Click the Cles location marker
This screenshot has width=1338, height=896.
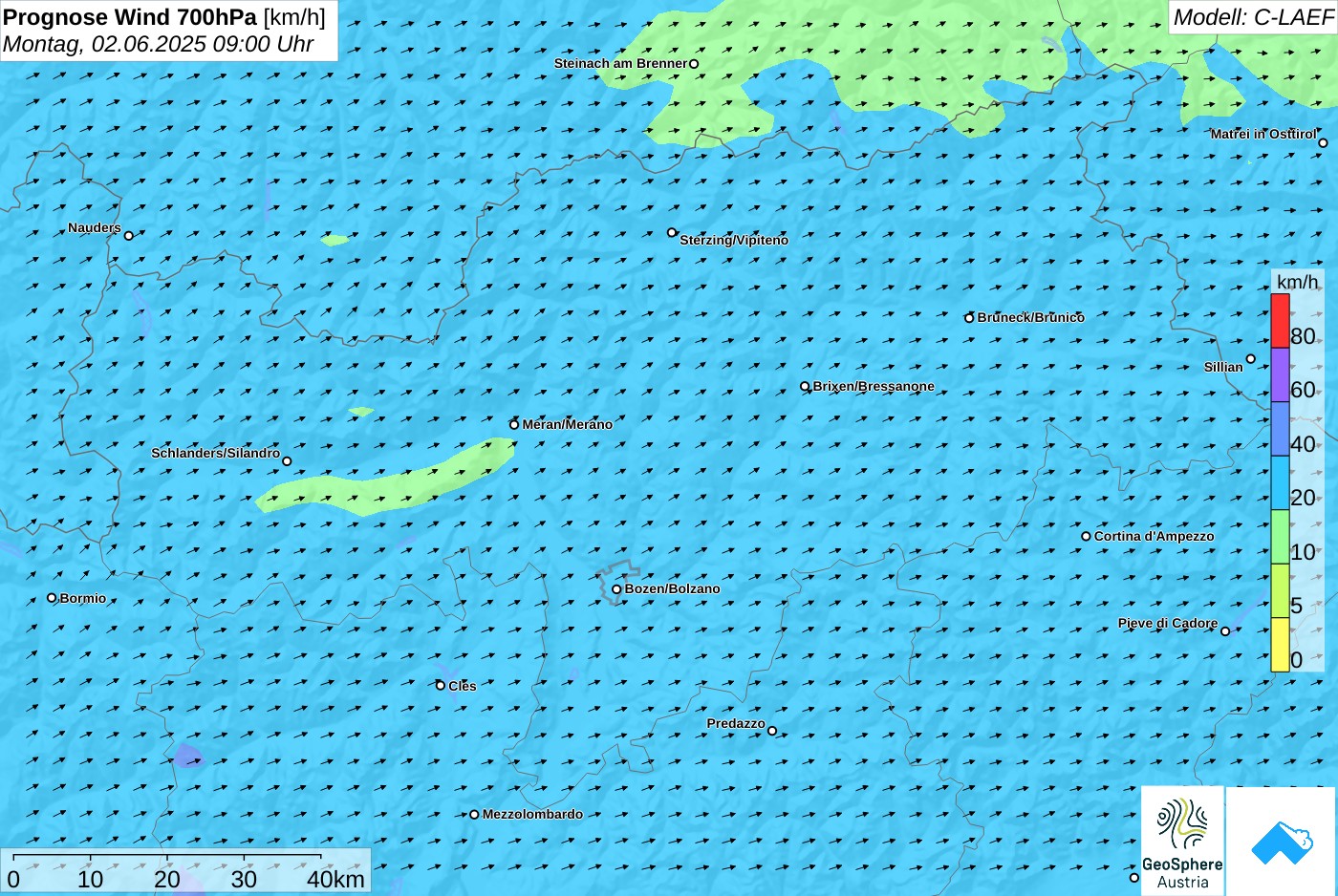click(x=441, y=685)
